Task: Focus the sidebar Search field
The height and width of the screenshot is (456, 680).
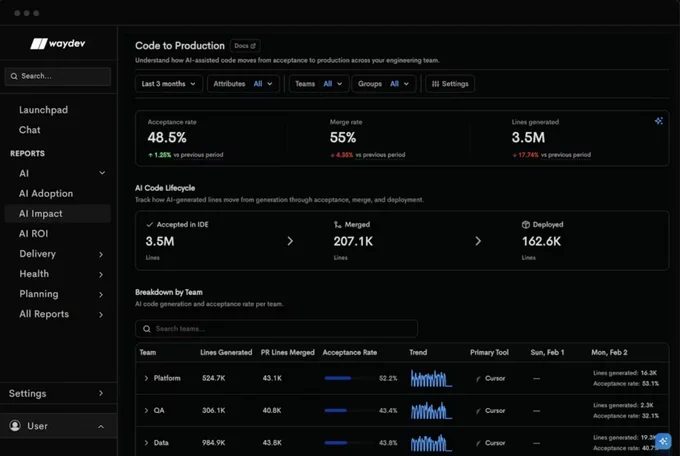Action: [x=58, y=76]
